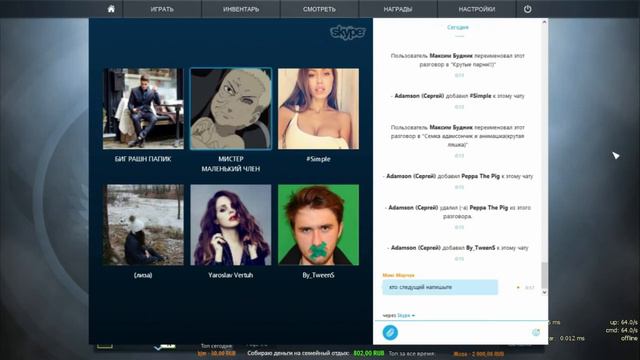This screenshot has height=360, width=640.
Task: Click the chat scrollbar up arrow
Action: [x=544, y=22]
